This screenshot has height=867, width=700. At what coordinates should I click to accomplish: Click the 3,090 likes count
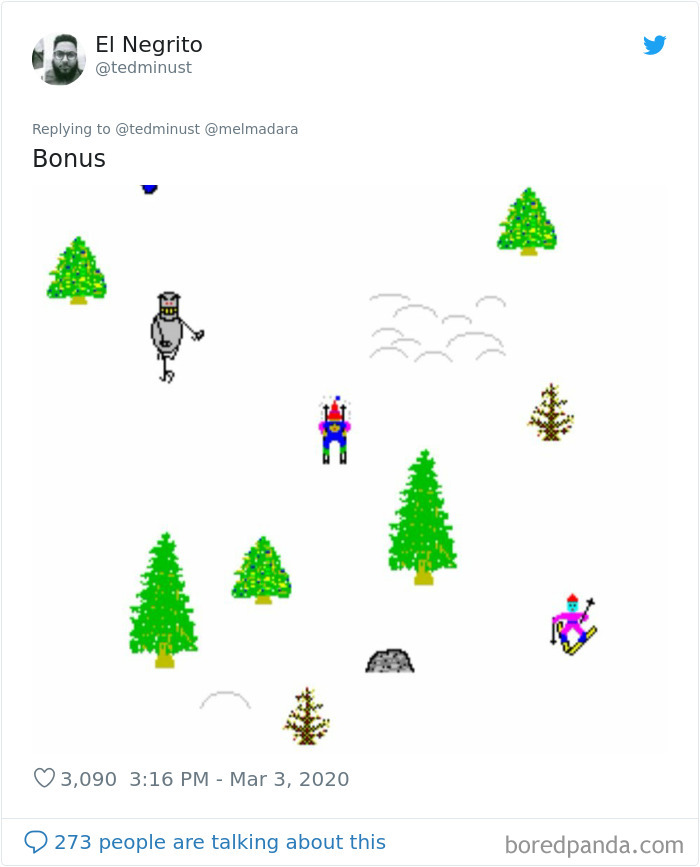coord(88,779)
